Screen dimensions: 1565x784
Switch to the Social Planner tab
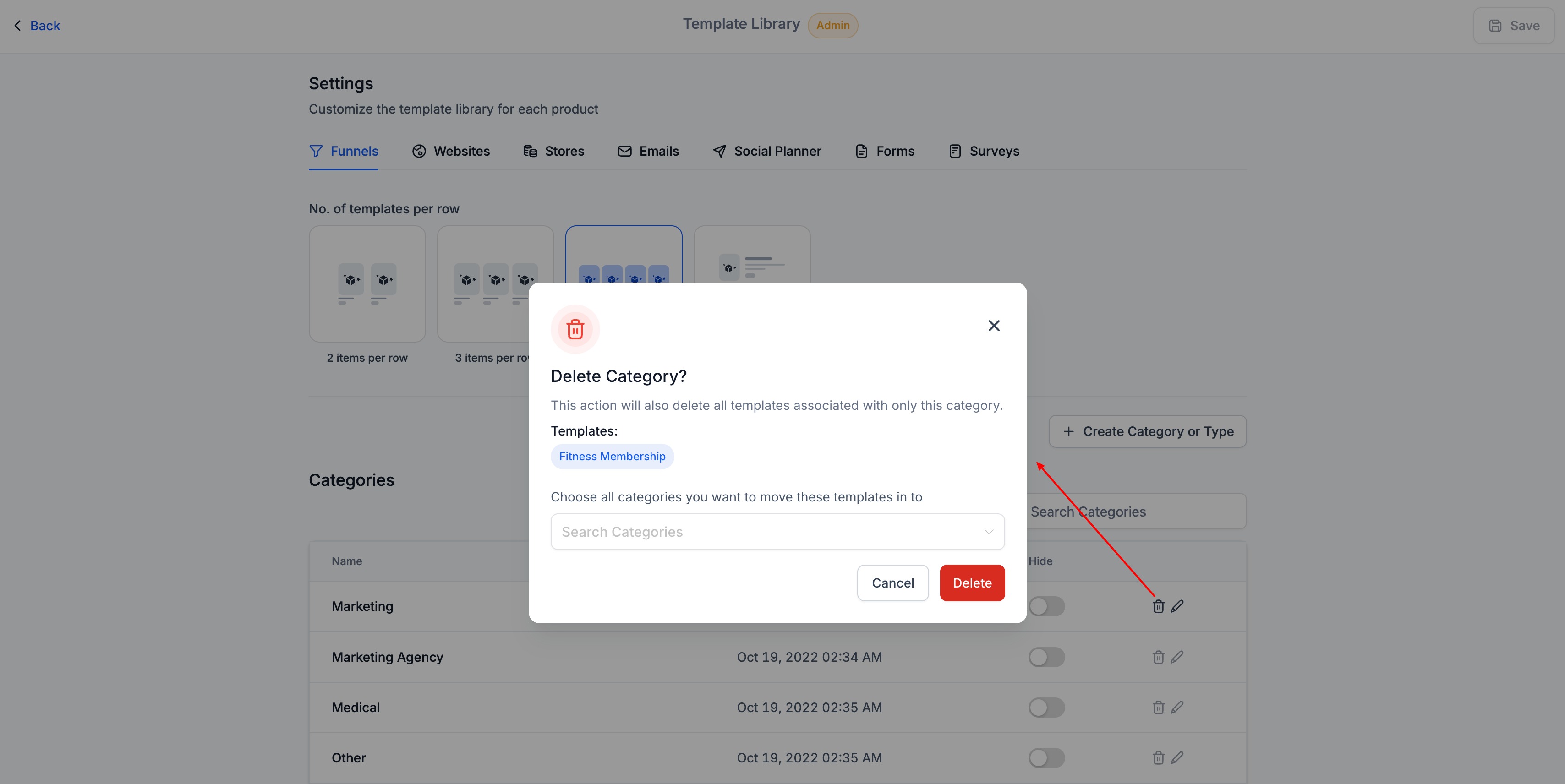pyautogui.click(x=767, y=151)
